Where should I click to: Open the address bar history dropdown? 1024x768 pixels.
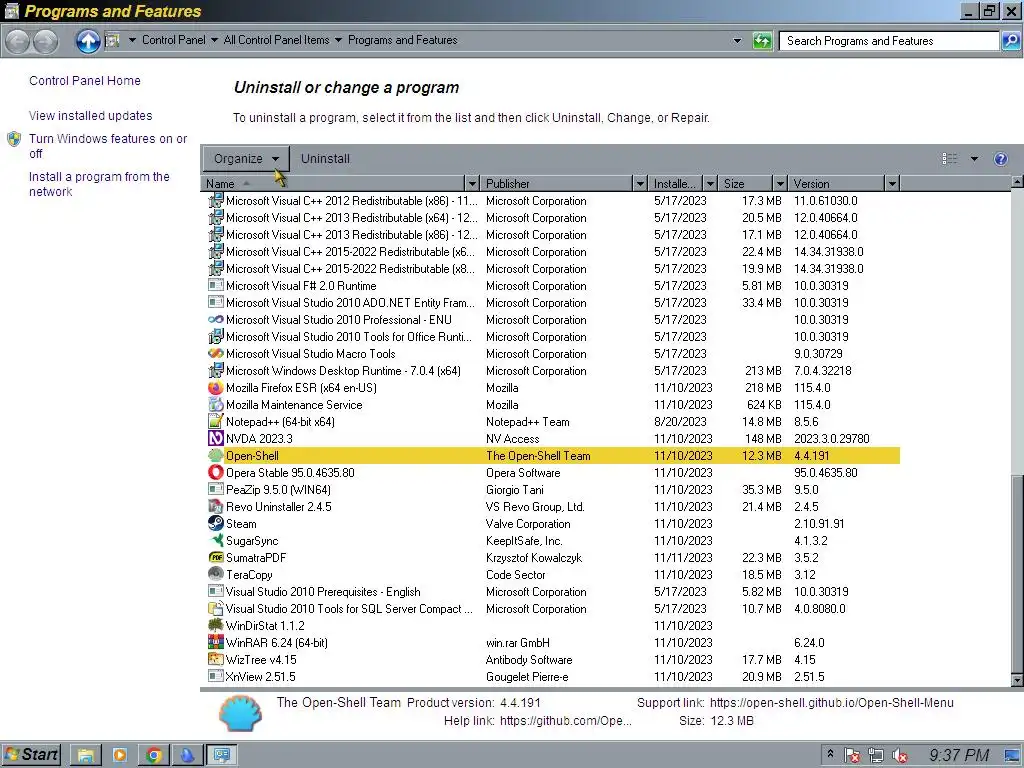coord(737,40)
